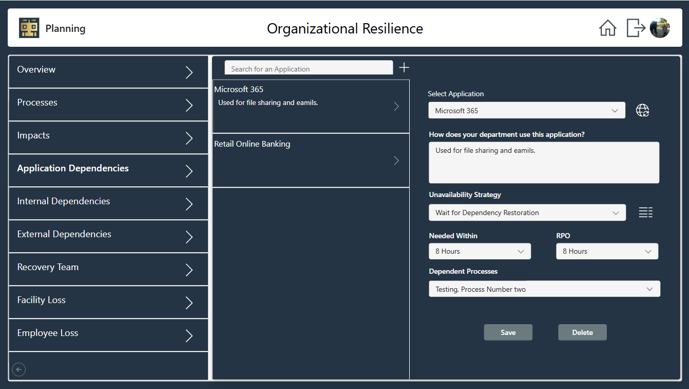This screenshot has height=389, width=689.
Task: Open Recovery Team menu item
Action: pyautogui.click(x=108, y=269)
